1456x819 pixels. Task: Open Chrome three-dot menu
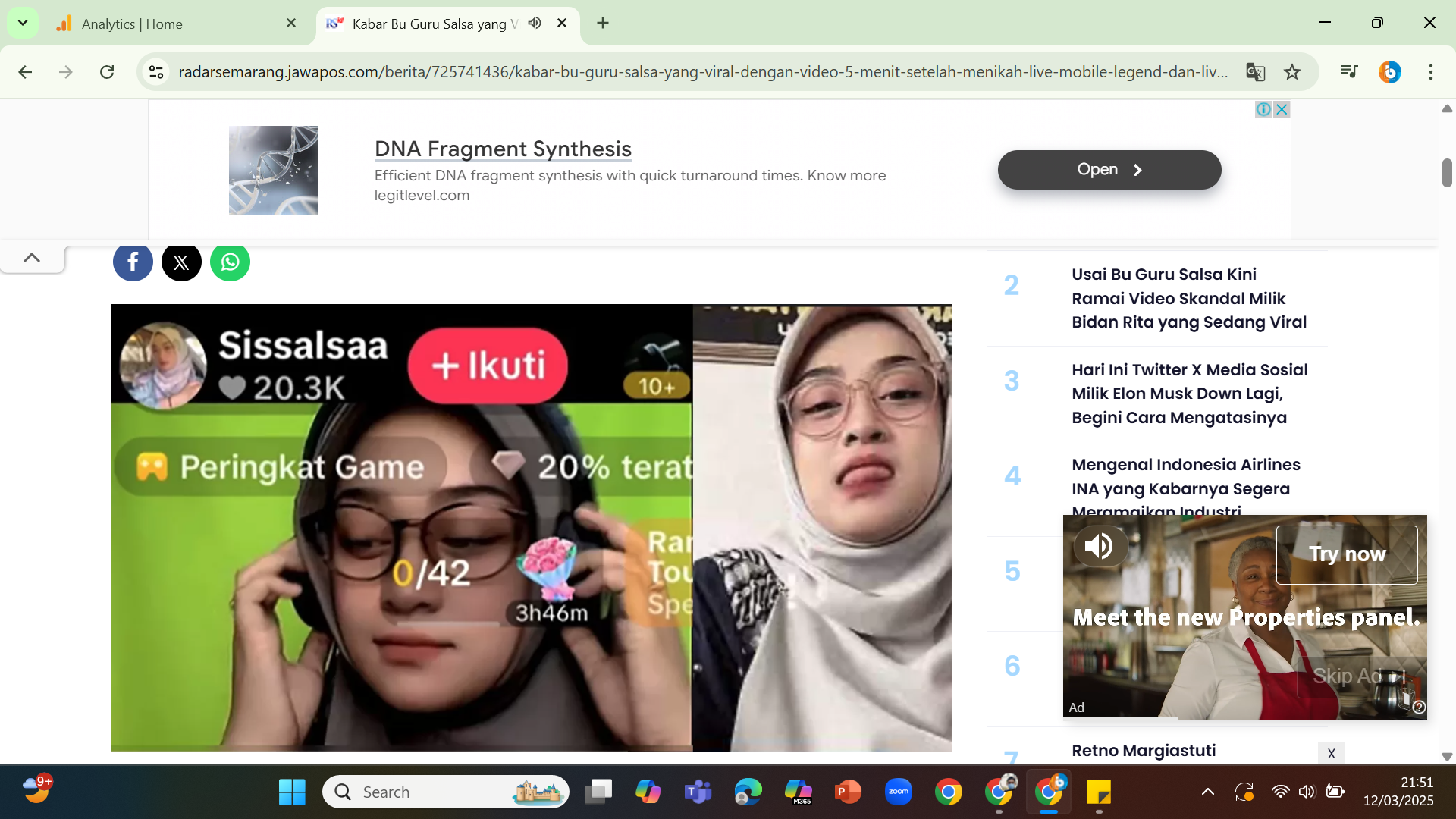pyautogui.click(x=1431, y=72)
